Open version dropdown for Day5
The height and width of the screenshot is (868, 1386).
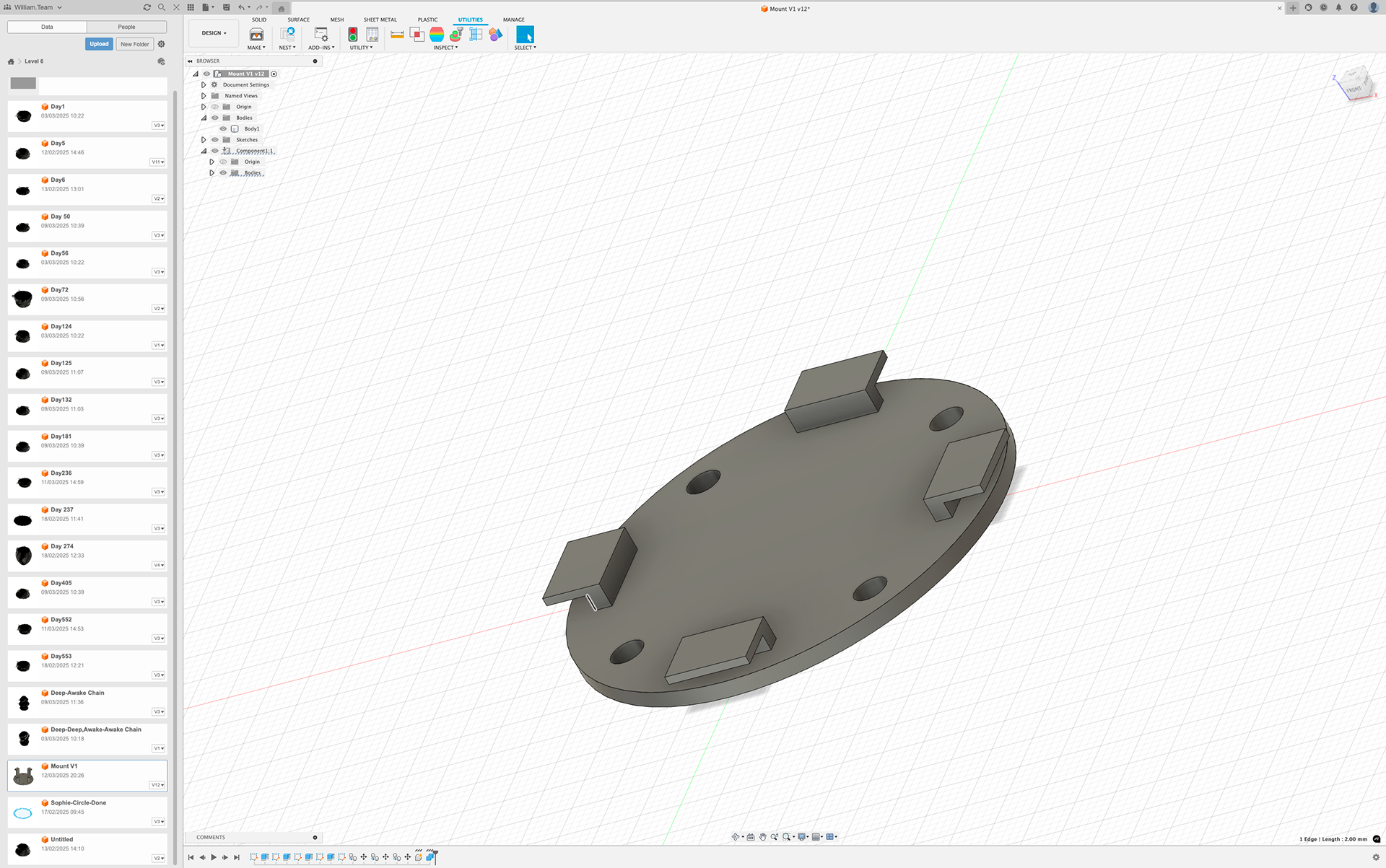tap(157, 162)
